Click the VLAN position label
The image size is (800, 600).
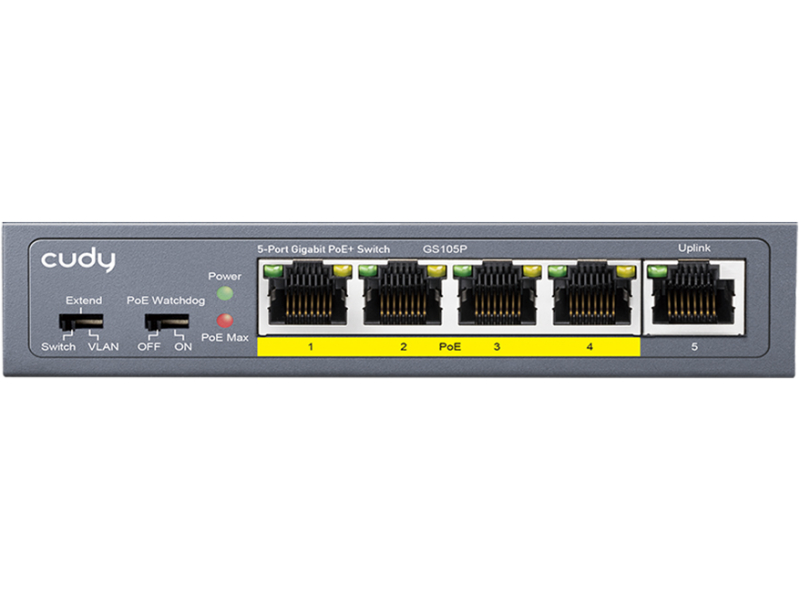click(103, 346)
